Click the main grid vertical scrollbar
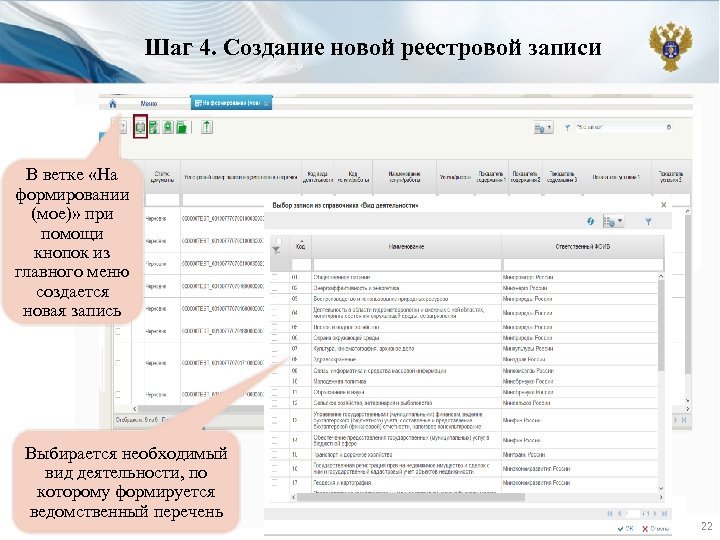The image size is (720, 540). (x=687, y=294)
